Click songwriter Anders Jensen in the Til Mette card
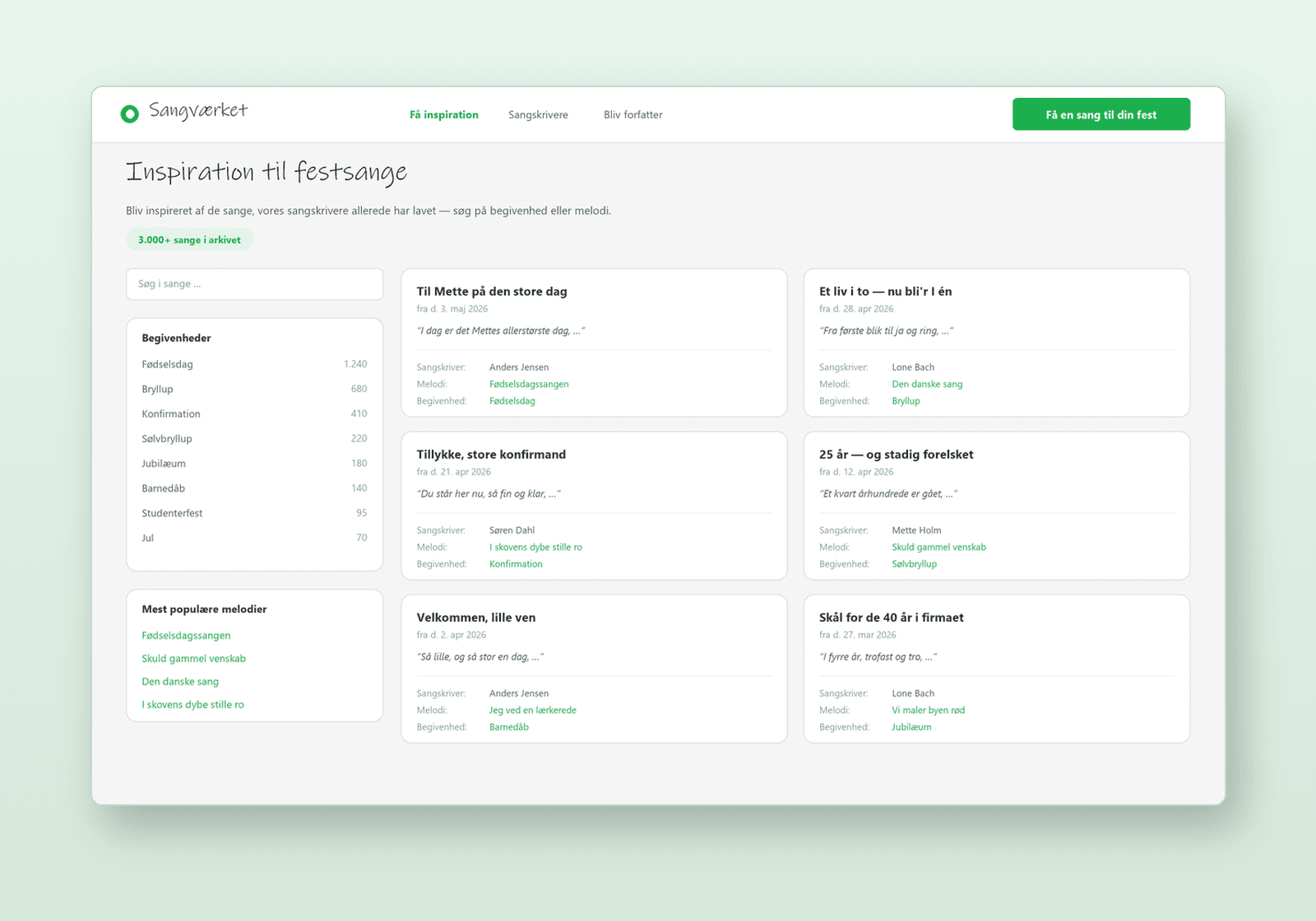This screenshot has width=1316, height=921. 519,368
